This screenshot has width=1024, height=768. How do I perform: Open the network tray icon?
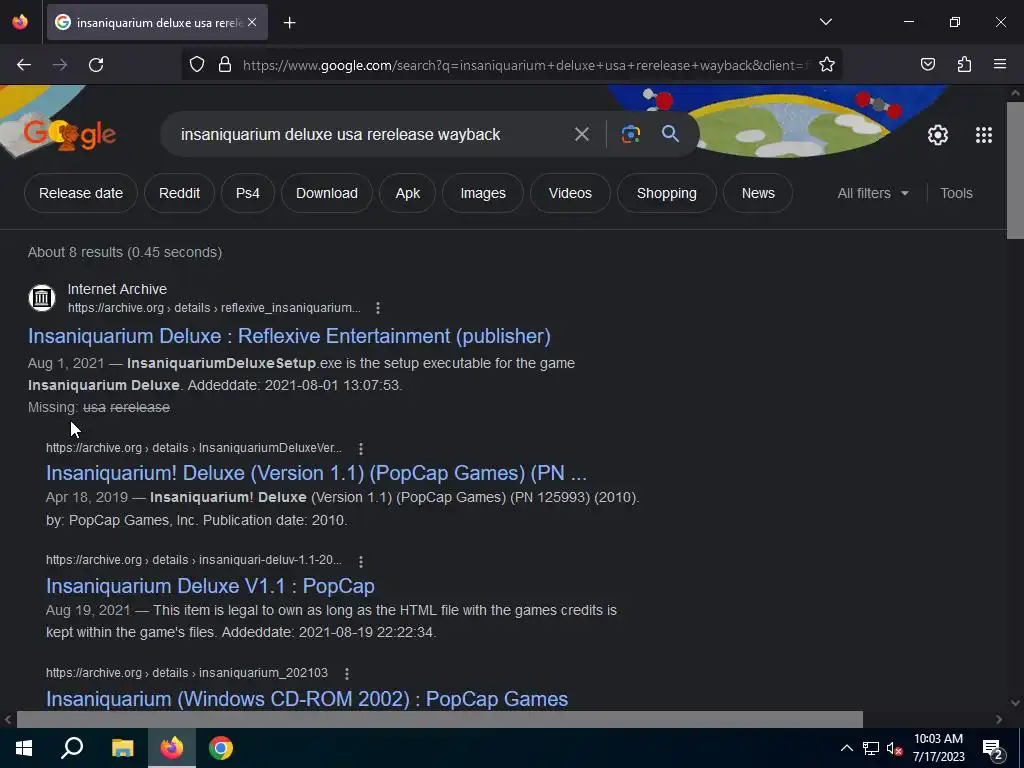point(871,748)
